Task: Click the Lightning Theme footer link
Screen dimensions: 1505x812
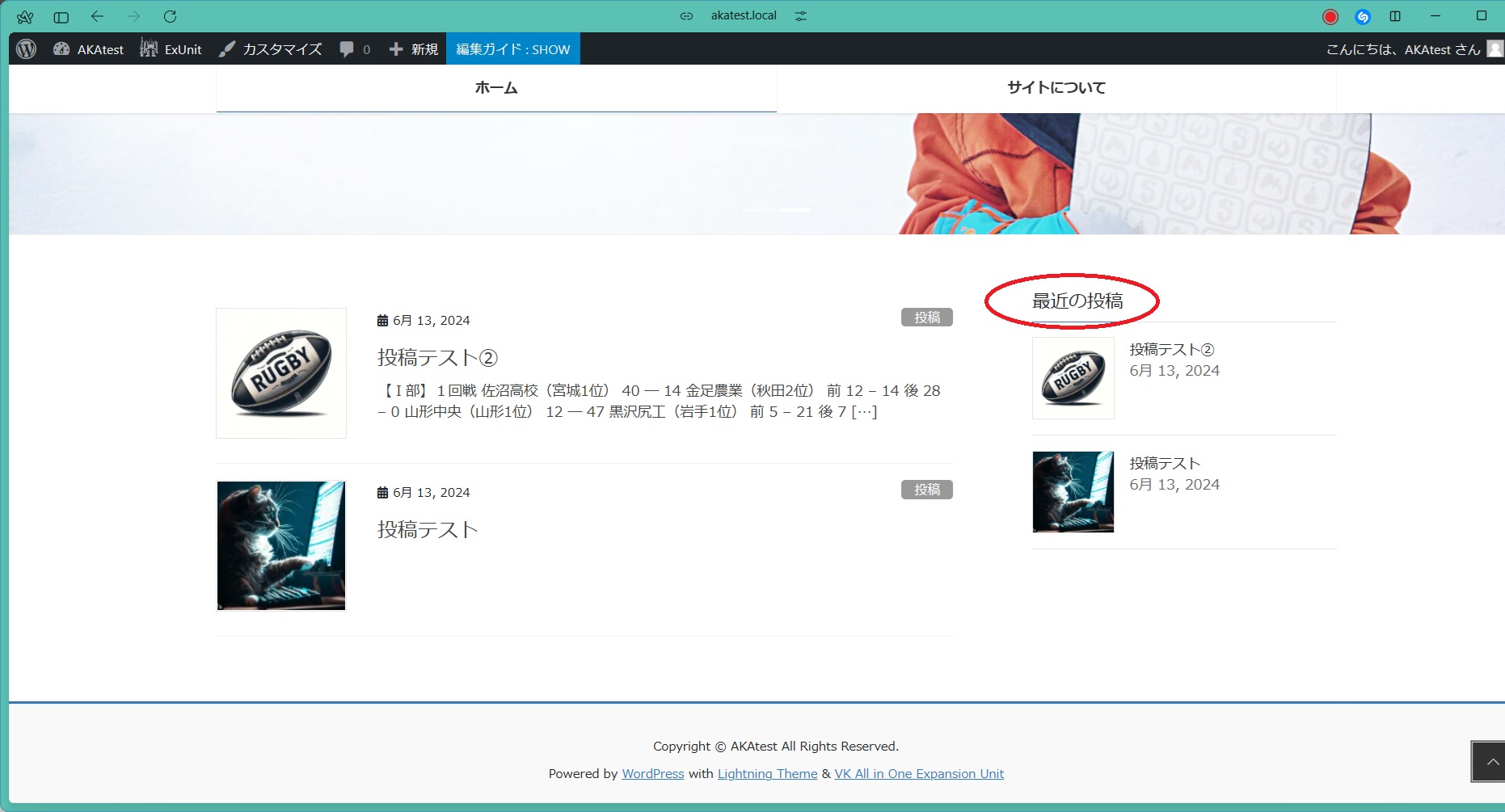Action: point(767,773)
